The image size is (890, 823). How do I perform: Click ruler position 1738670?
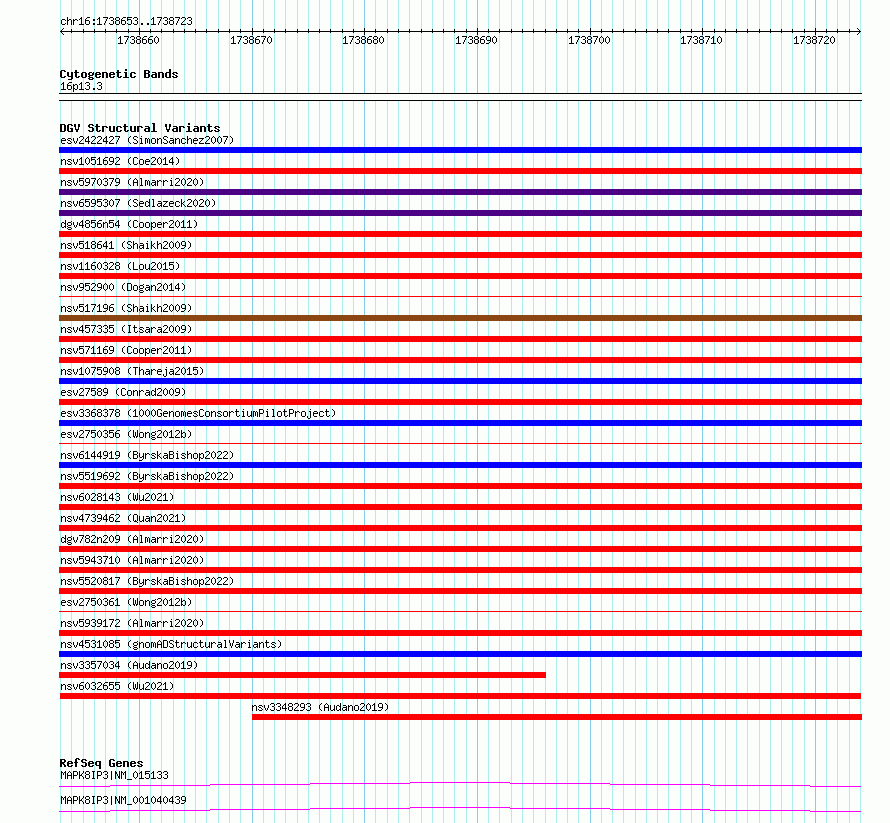tap(251, 40)
